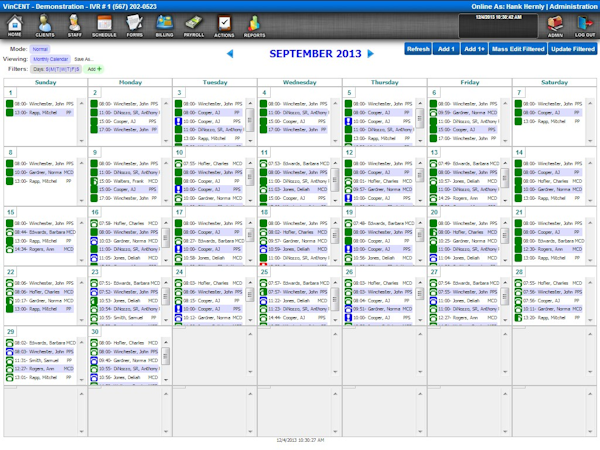Click status icon for 10:17 Gardner on September 22

click(10, 301)
